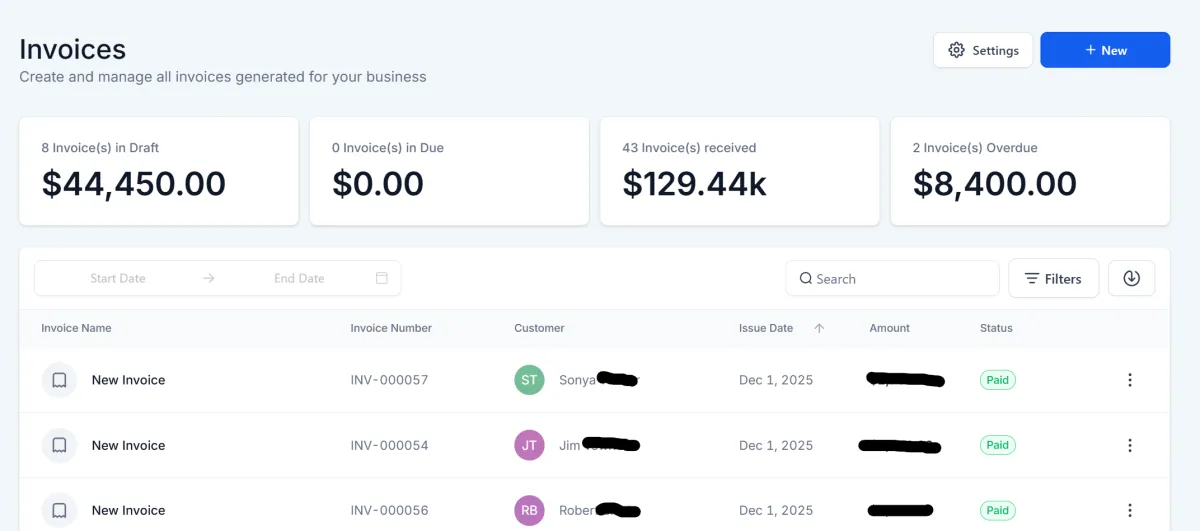Click the invoice icon for INV-000057
The image size is (1200, 531).
pos(59,380)
